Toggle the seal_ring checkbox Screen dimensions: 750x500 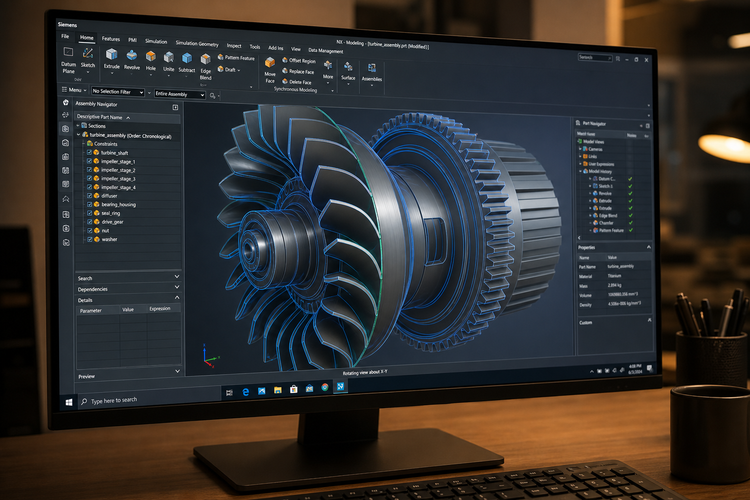(x=89, y=213)
